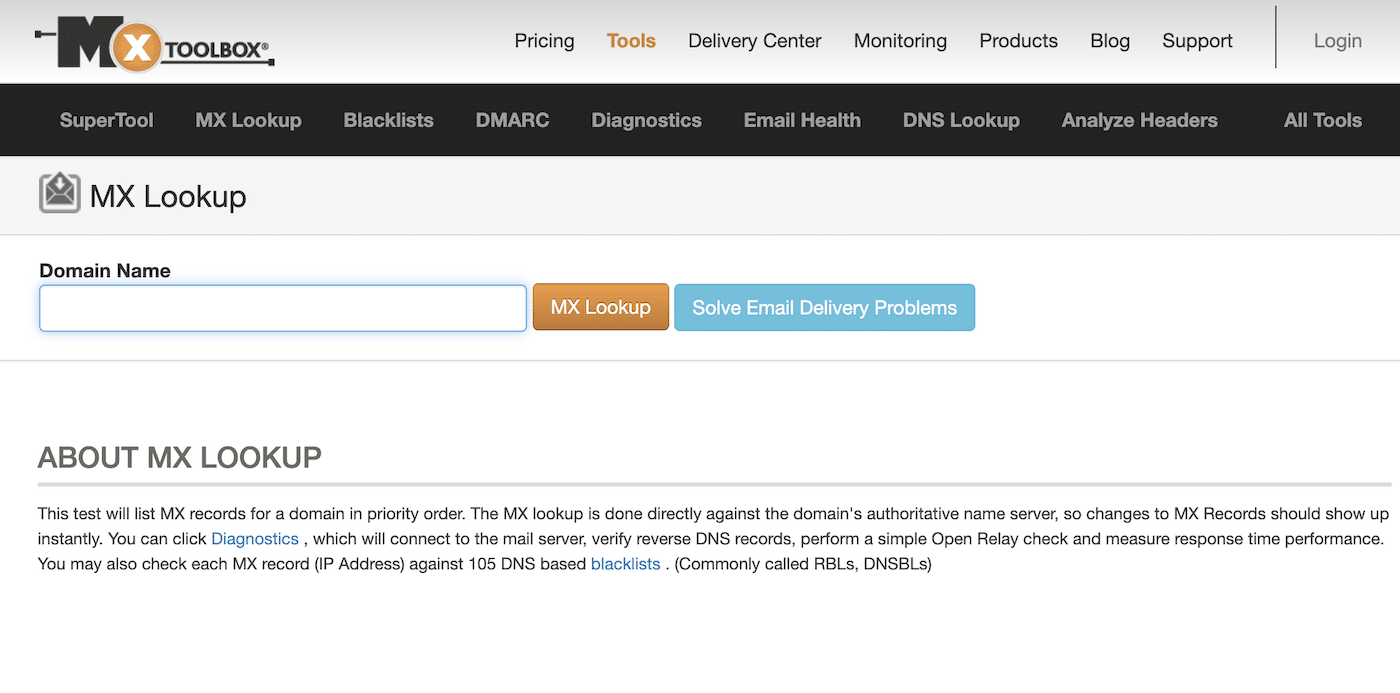
Task: Select the Blacklists tab
Action: pos(388,120)
